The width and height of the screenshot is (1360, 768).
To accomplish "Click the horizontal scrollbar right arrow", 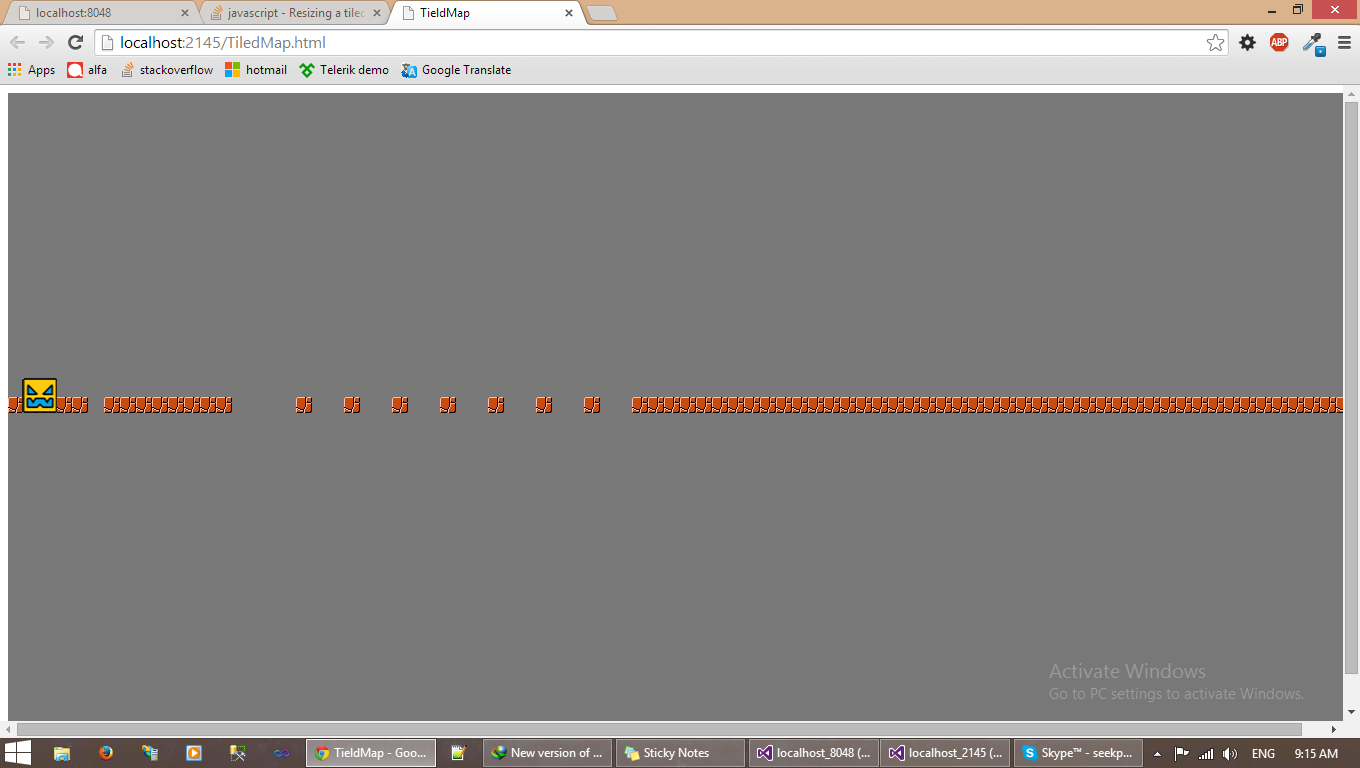I will click(1334, 729).
